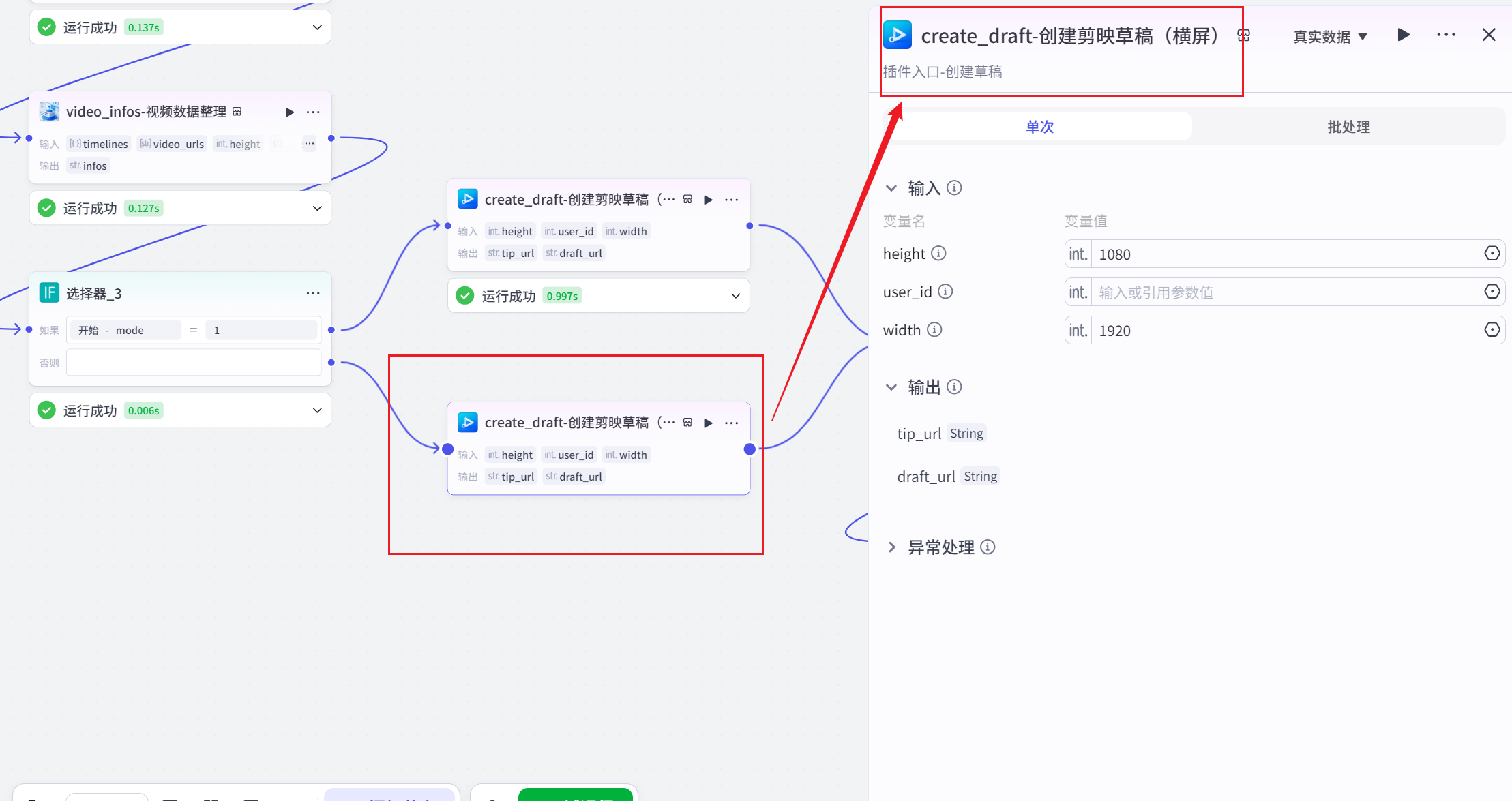
Task: Collapse the 运行成功 0.137s result panel
Action: click(x=316, y=27)
